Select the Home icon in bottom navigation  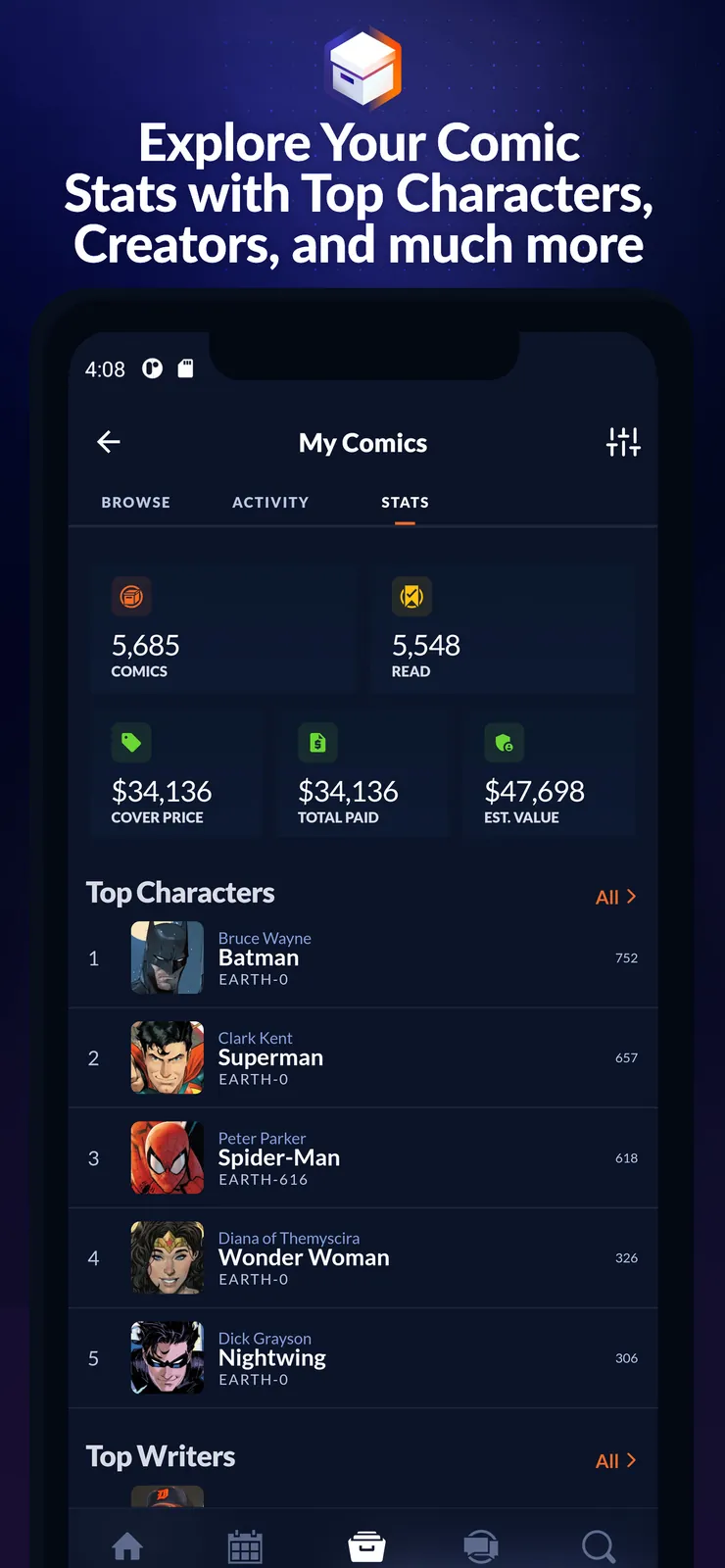tap(128, 1545)
